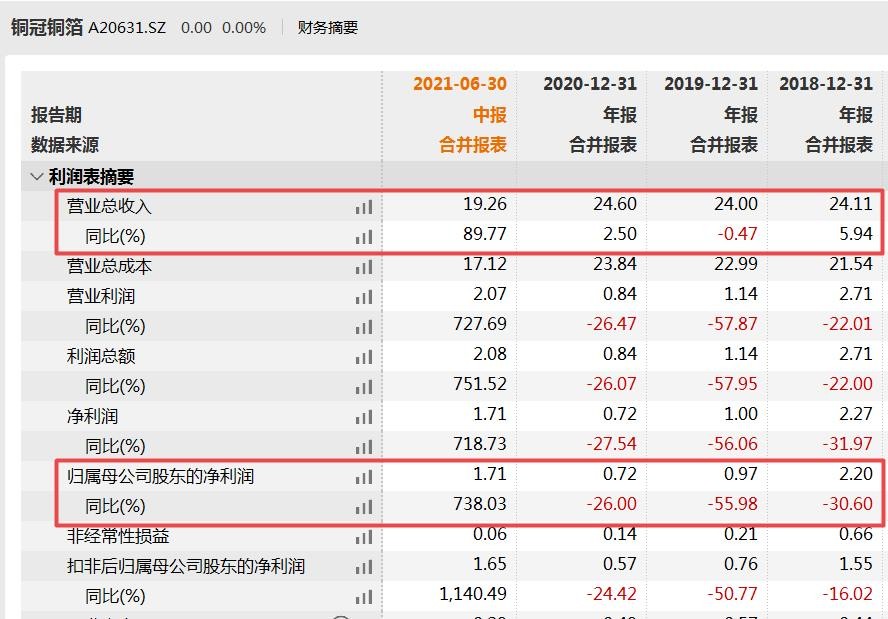Click 年报 under 2020-12-31
The width and height of the screenshot is (888, 619).
(x=620, y=115)
